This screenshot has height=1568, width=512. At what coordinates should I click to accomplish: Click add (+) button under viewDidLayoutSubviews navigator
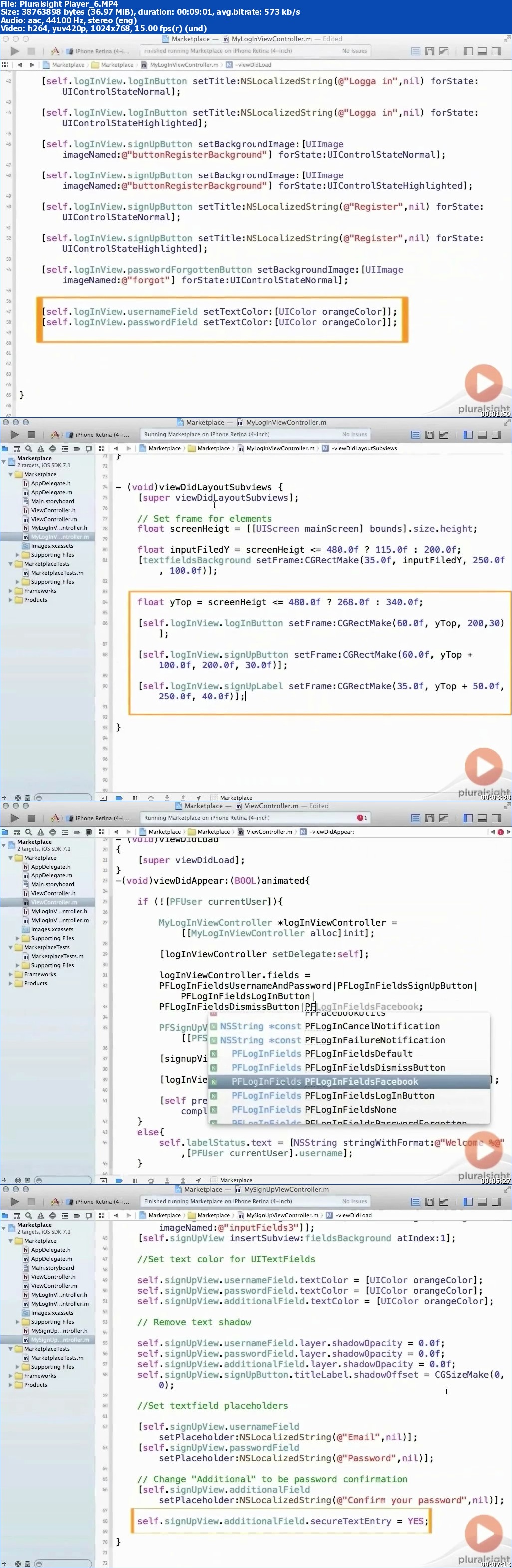click(x=5, y=797)
